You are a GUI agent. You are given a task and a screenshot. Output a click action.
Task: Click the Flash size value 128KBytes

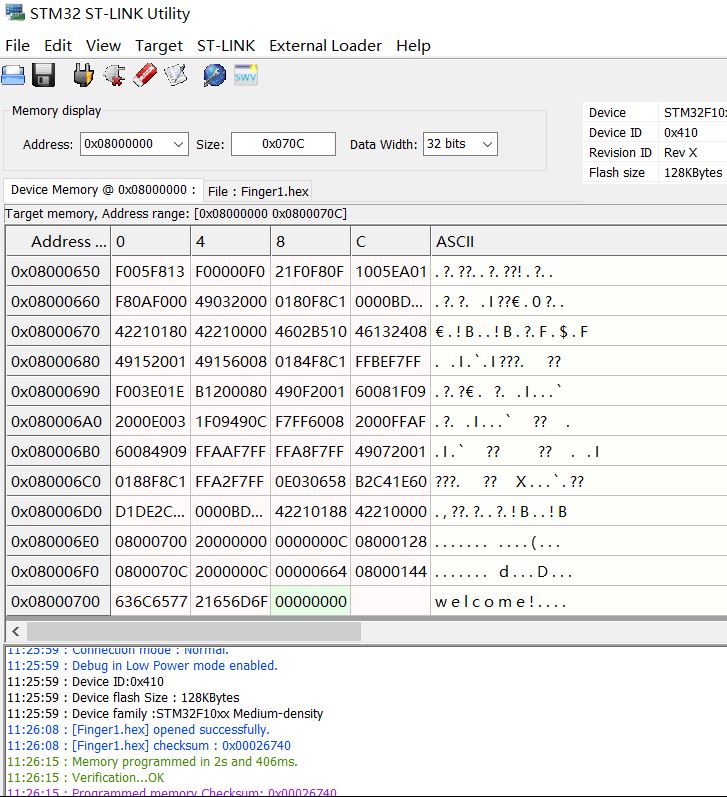693,173
